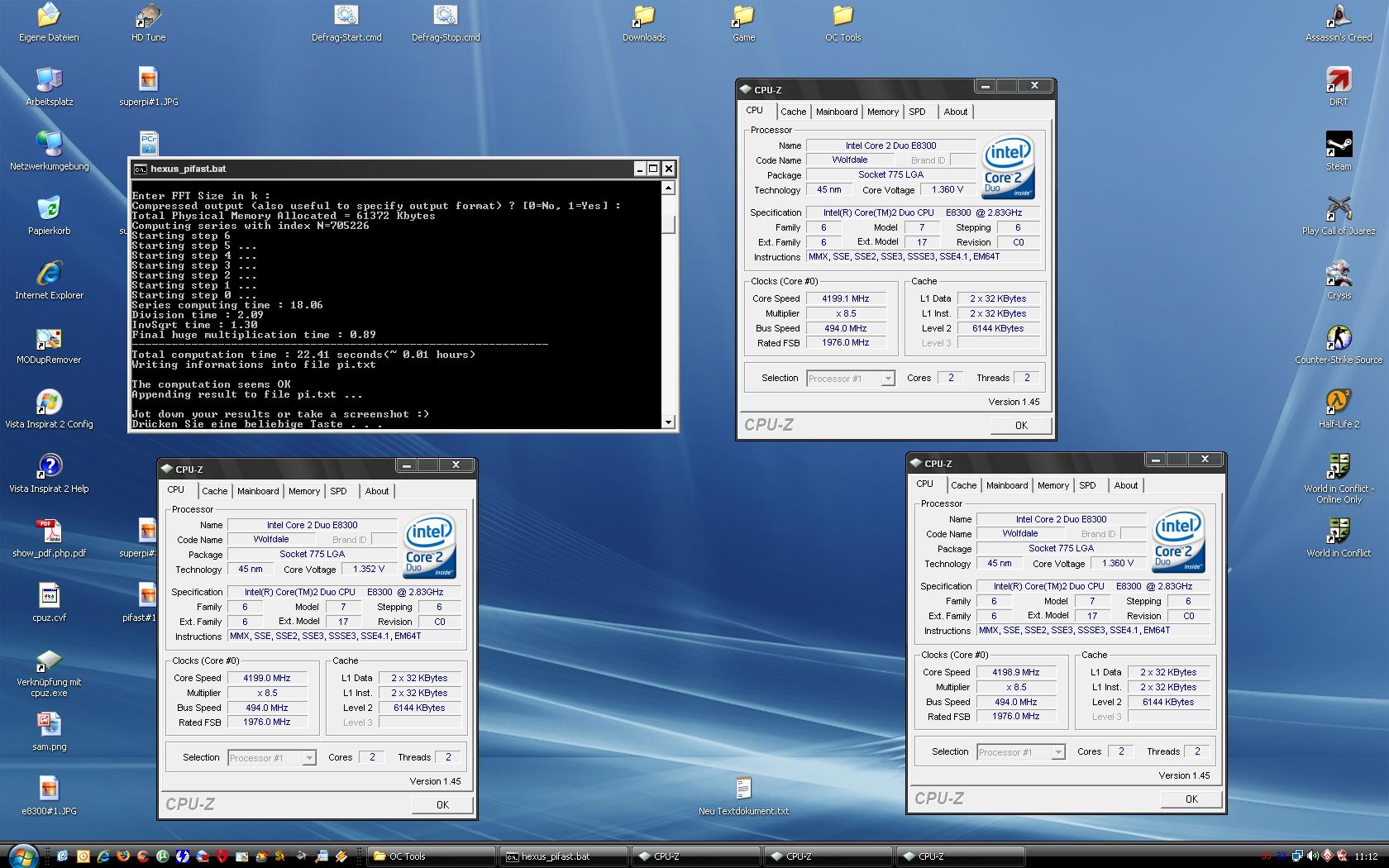Open Netzwerkumgebung desktop icon

tap(50, 151)
